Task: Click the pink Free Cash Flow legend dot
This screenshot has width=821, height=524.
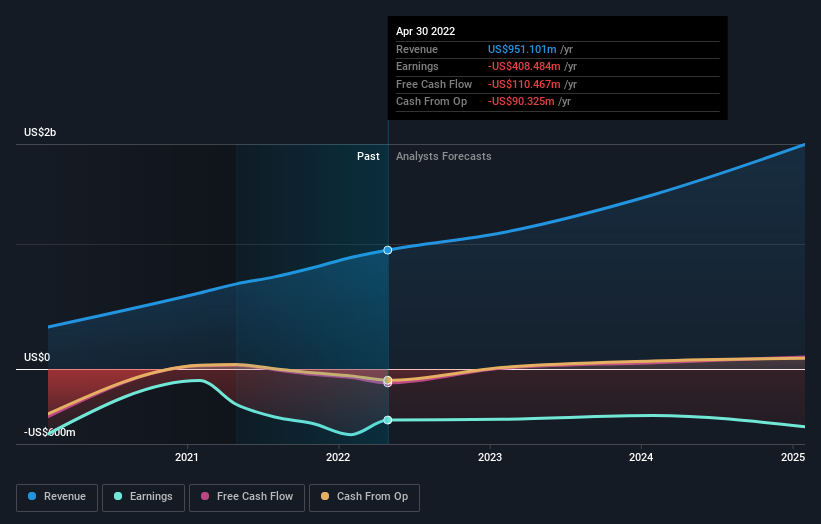Action: pos(205,496)
